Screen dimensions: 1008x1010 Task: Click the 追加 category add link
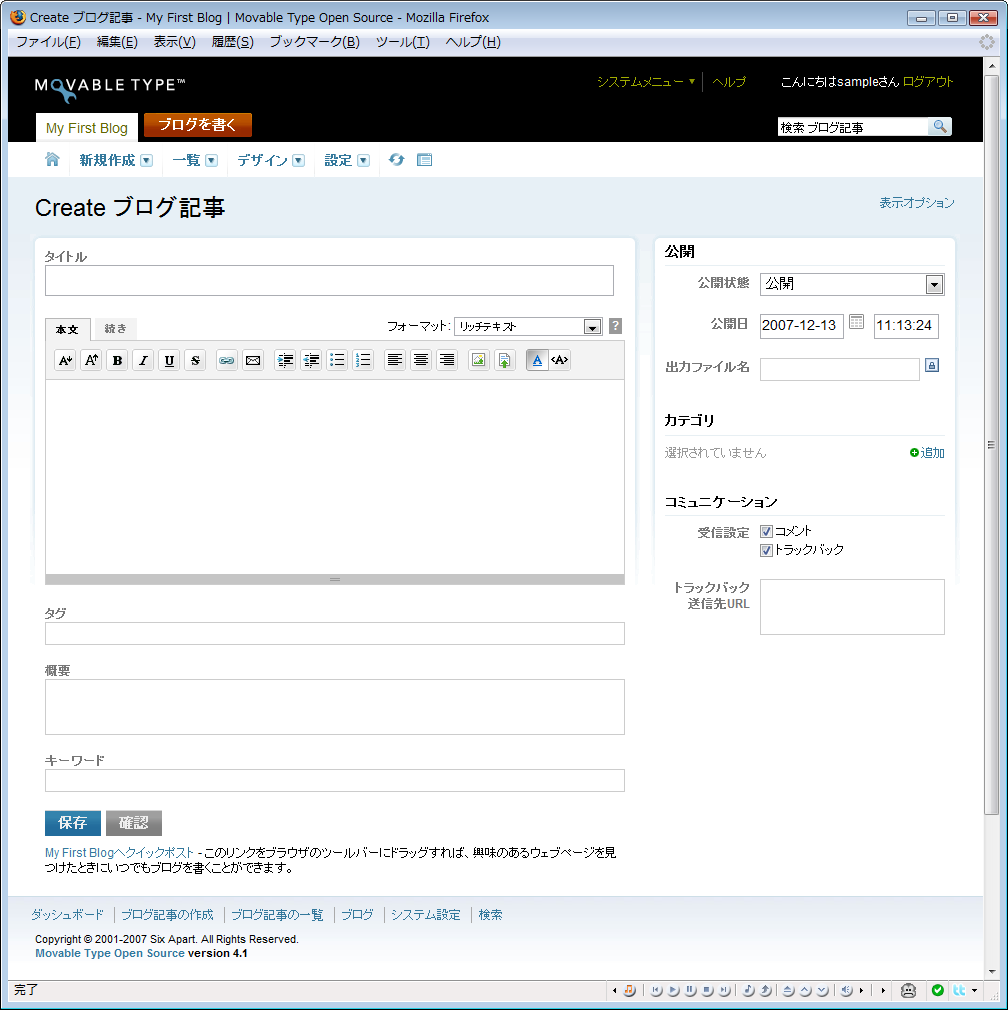pyautogui.click(x=927, y=453)
